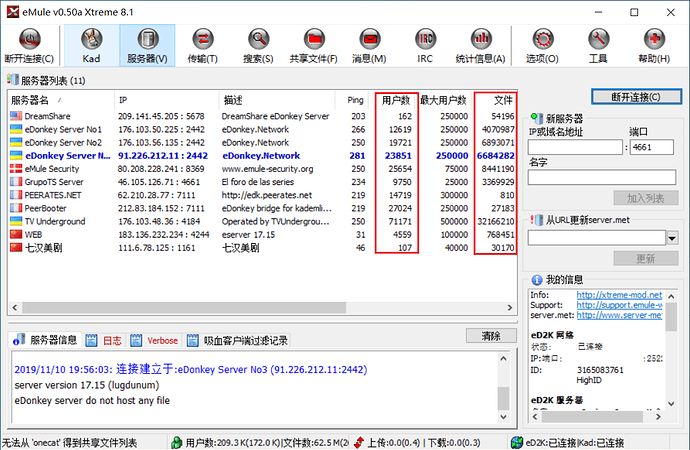690x450 pixels.
Task: Sort by the Ping column header
Action: 352,100
